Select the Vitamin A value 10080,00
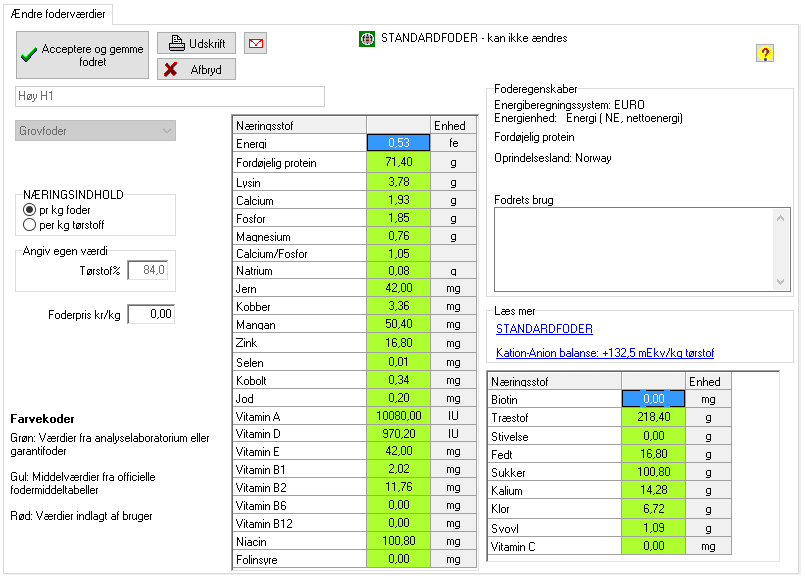805x578 pixels. (x=398, y=416)
